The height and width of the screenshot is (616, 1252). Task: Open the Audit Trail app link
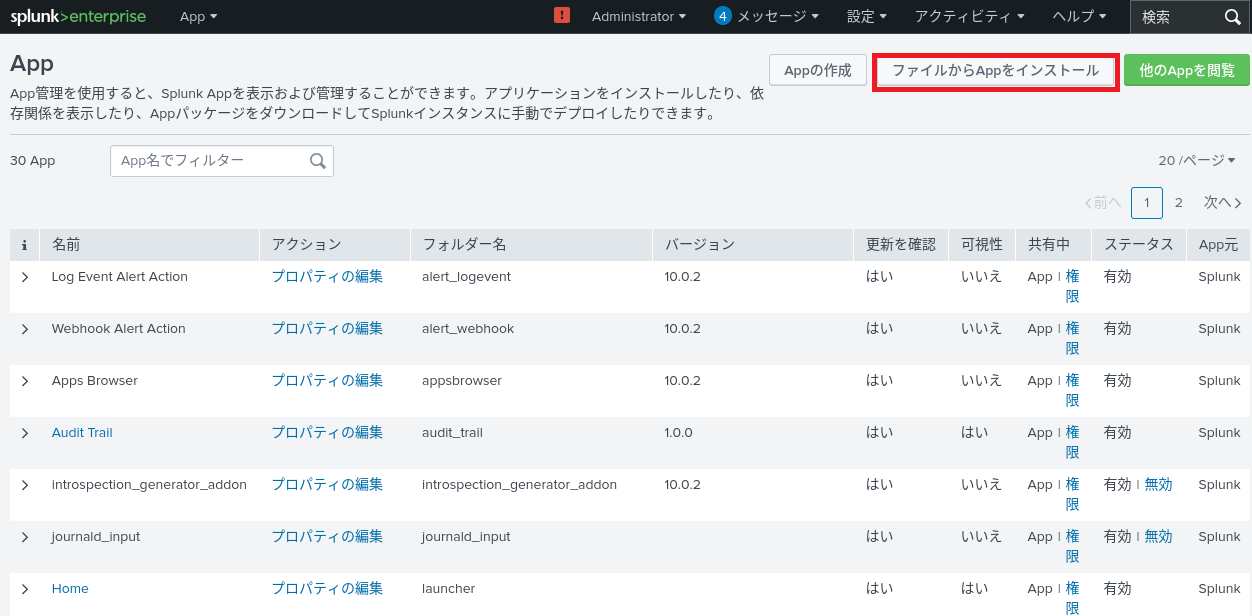(82, 433)
